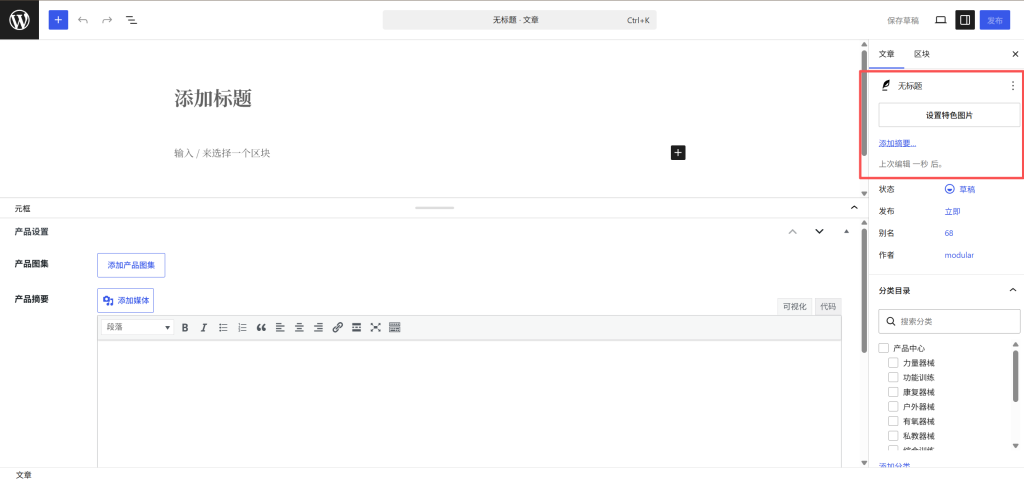Click the black add block button in the paragraph
Viewport: 1024px width, 482px height.
click(678, 153)
